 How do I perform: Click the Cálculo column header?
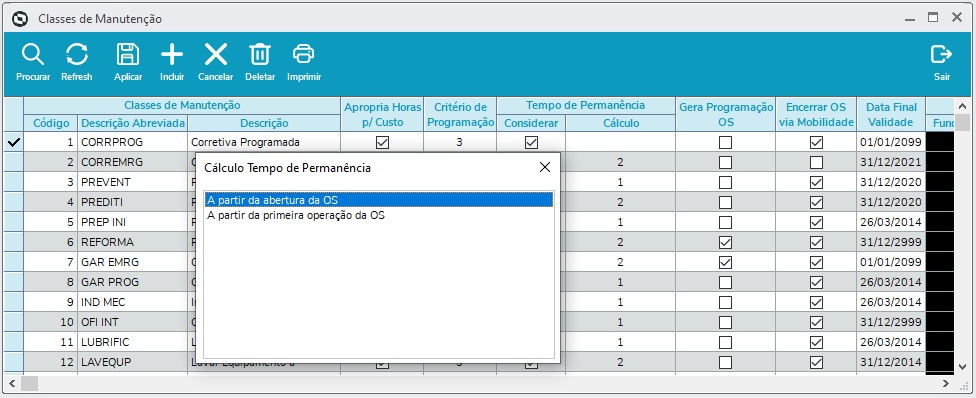coord(621,123)
